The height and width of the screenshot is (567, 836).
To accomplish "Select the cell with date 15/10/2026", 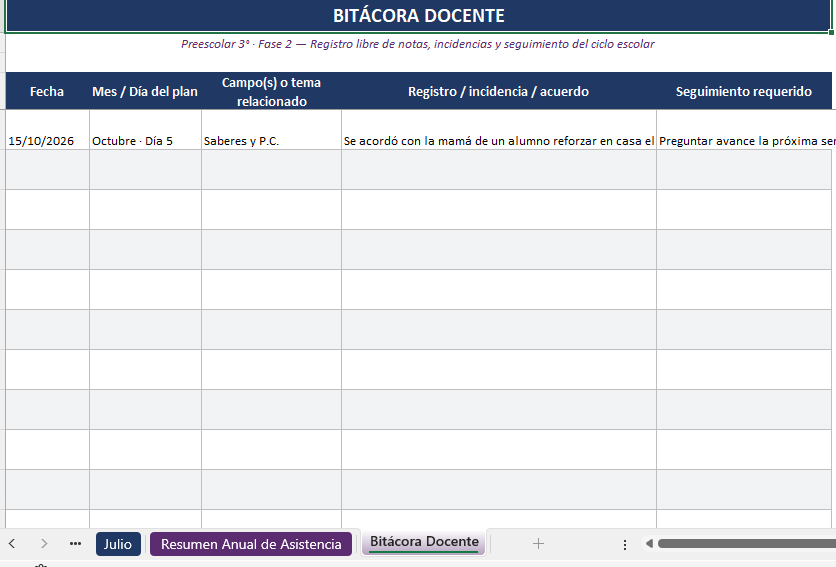I will (47, 130).
